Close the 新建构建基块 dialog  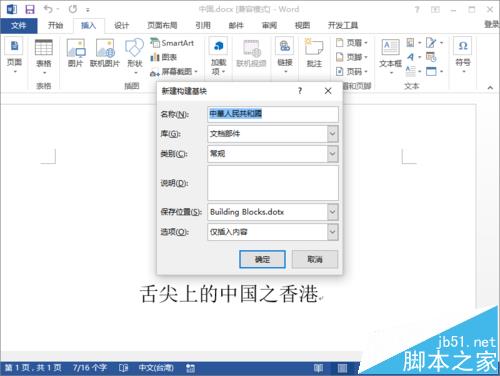coord(328,91)
